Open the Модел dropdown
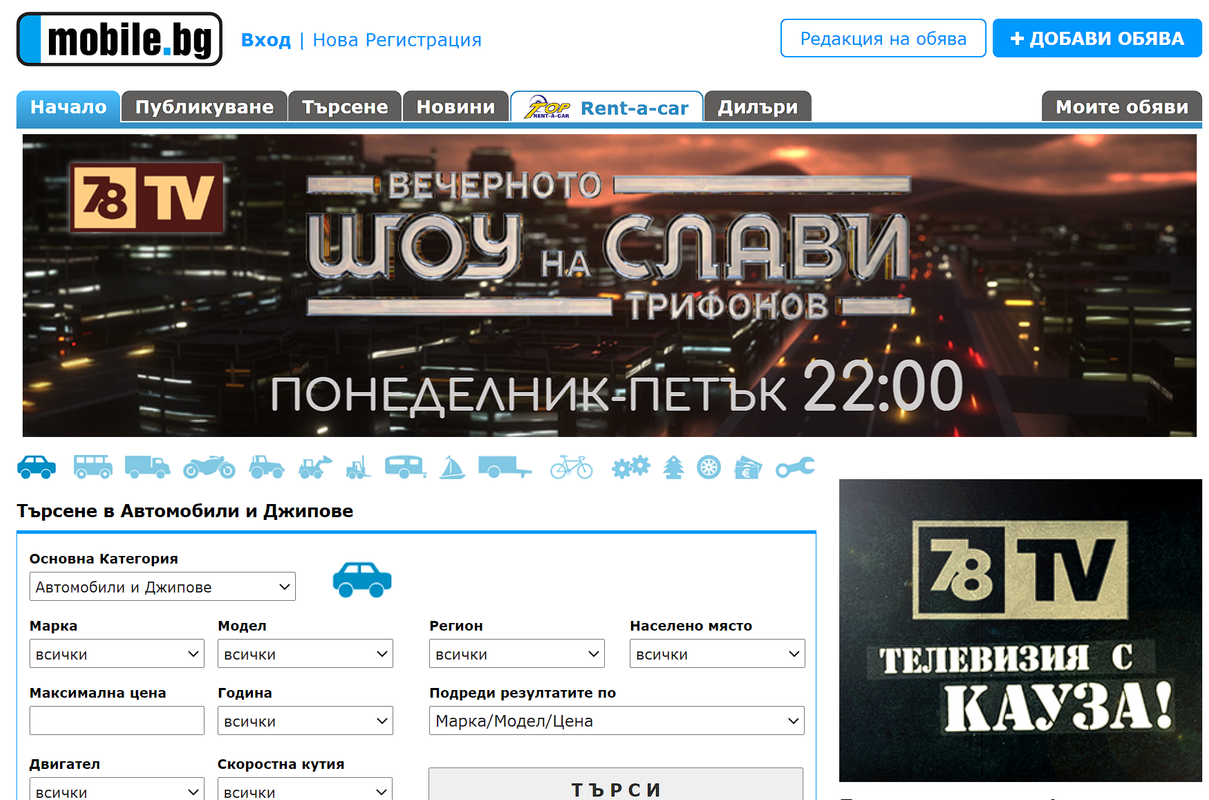 305,654
